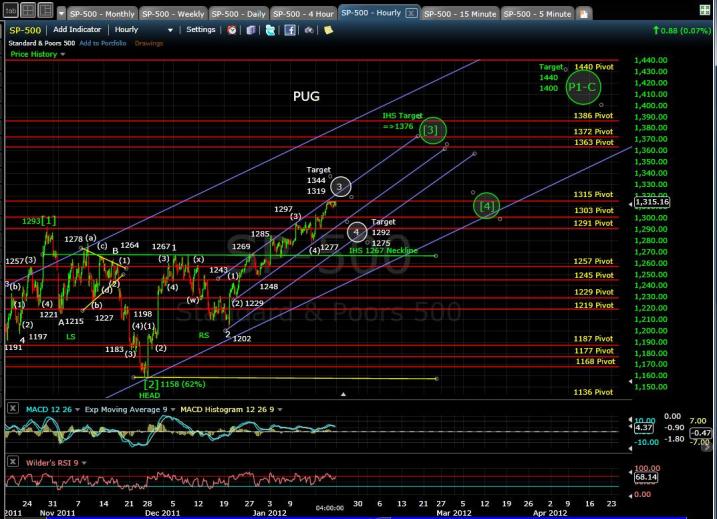
Task: Click the new tab icon
Action: pos(584,14)
